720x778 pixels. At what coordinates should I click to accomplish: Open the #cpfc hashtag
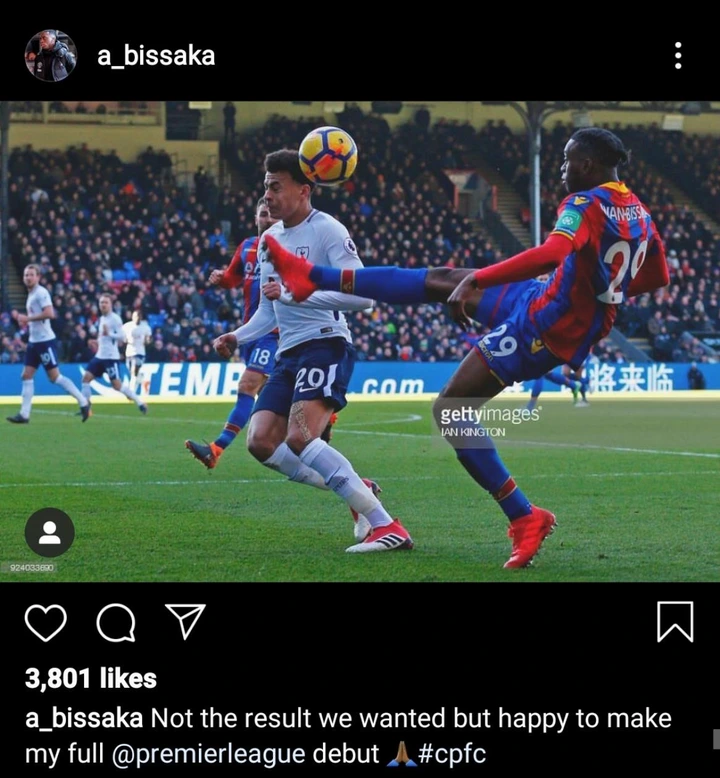(452, 754)
